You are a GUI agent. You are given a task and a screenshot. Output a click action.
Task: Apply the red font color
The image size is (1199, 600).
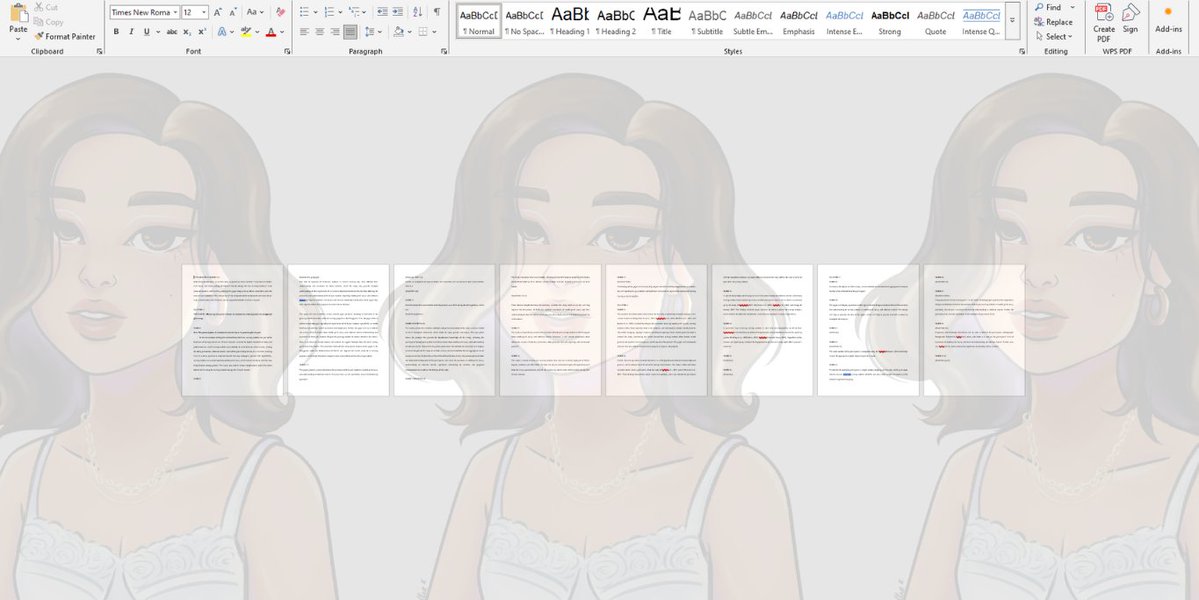pos(271,32)
